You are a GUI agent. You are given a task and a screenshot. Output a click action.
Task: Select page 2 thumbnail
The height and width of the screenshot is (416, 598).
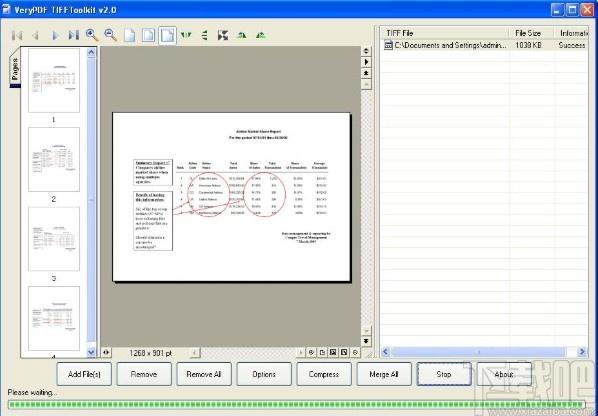[x=54, y=159]
